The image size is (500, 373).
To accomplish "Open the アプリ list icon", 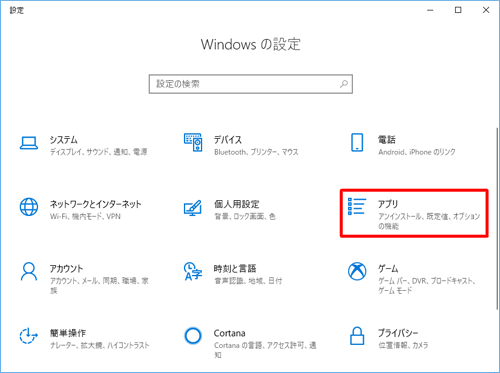I will (x=357, y=206).
